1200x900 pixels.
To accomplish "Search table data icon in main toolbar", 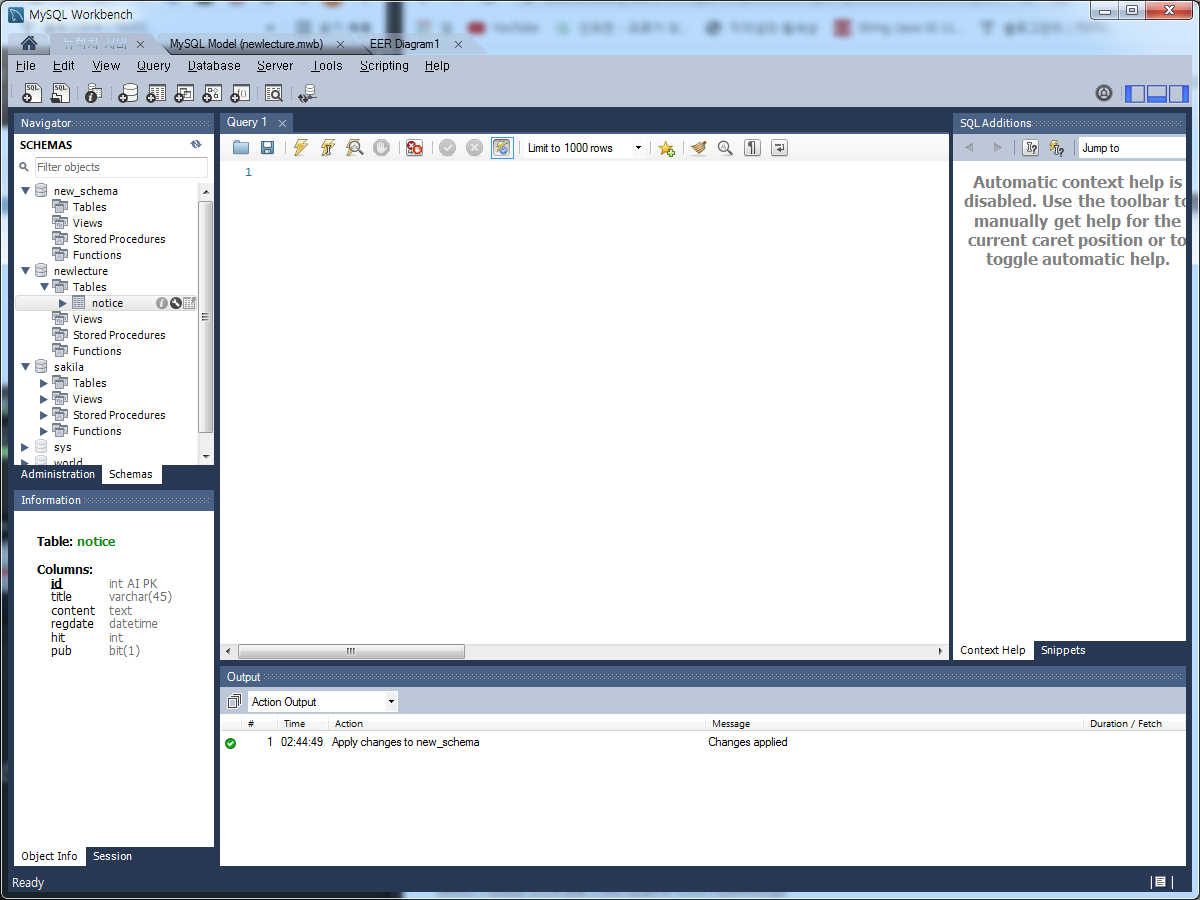I will click(274, 93).
